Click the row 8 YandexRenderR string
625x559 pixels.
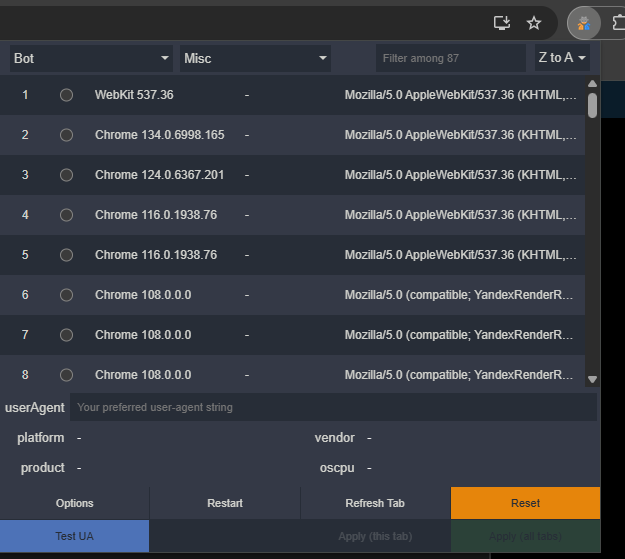(x=459, y=375)
